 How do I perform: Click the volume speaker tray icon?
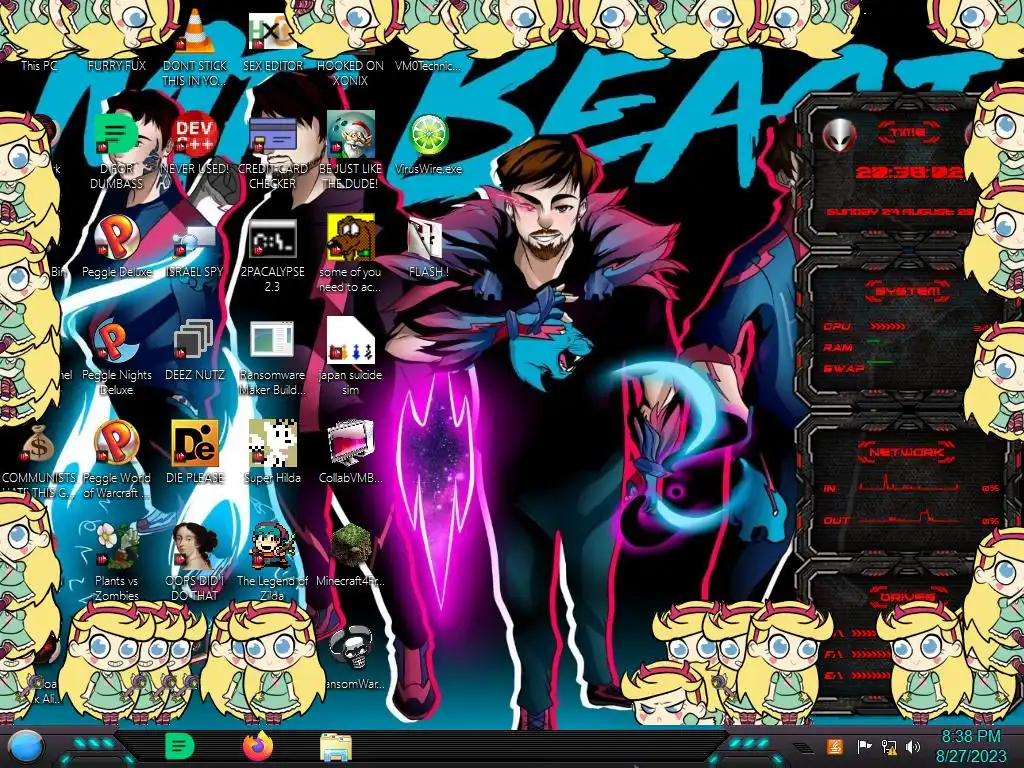click(913, 746)
